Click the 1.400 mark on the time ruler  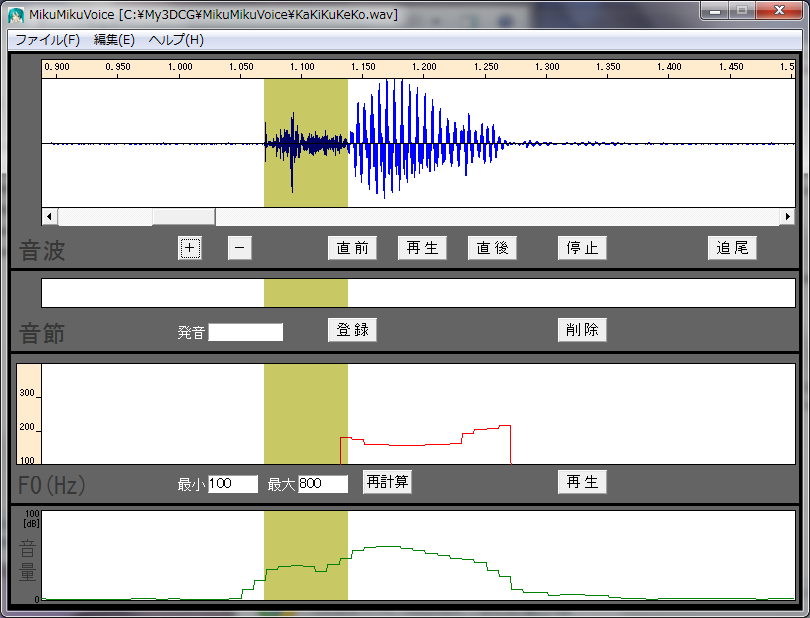[x=669, y=67]
